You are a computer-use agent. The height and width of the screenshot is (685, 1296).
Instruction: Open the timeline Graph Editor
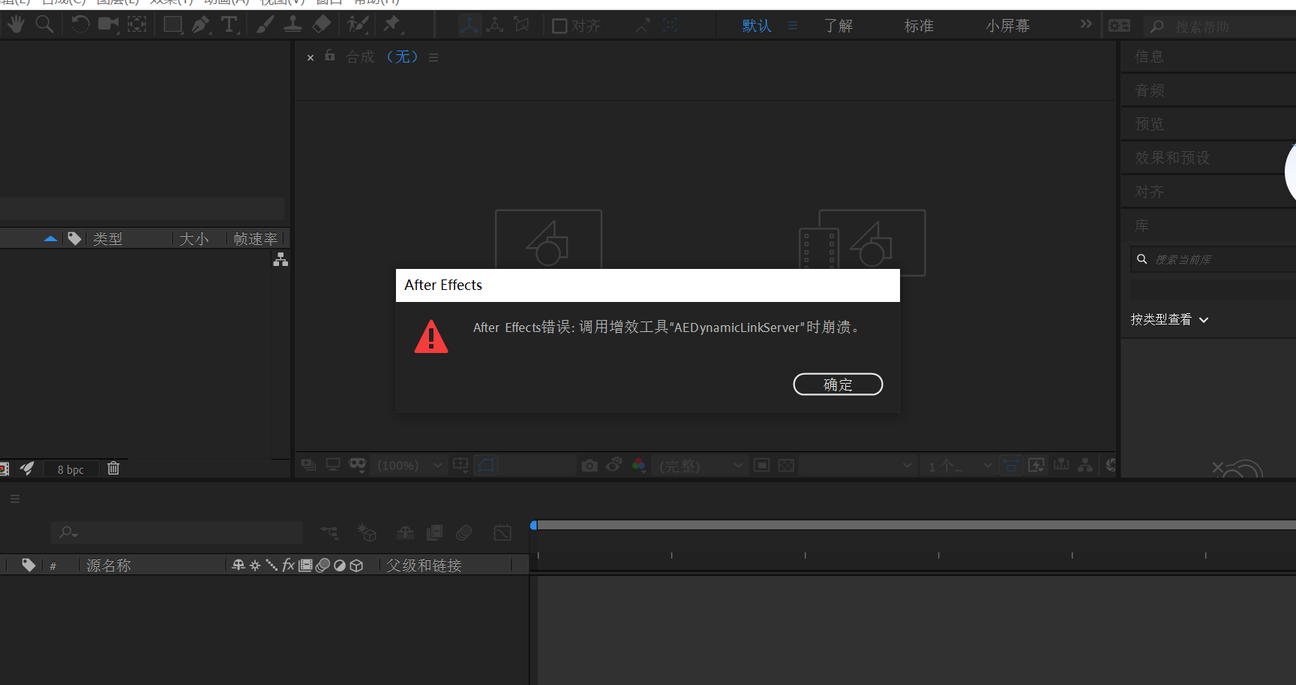tap(502, 533)
